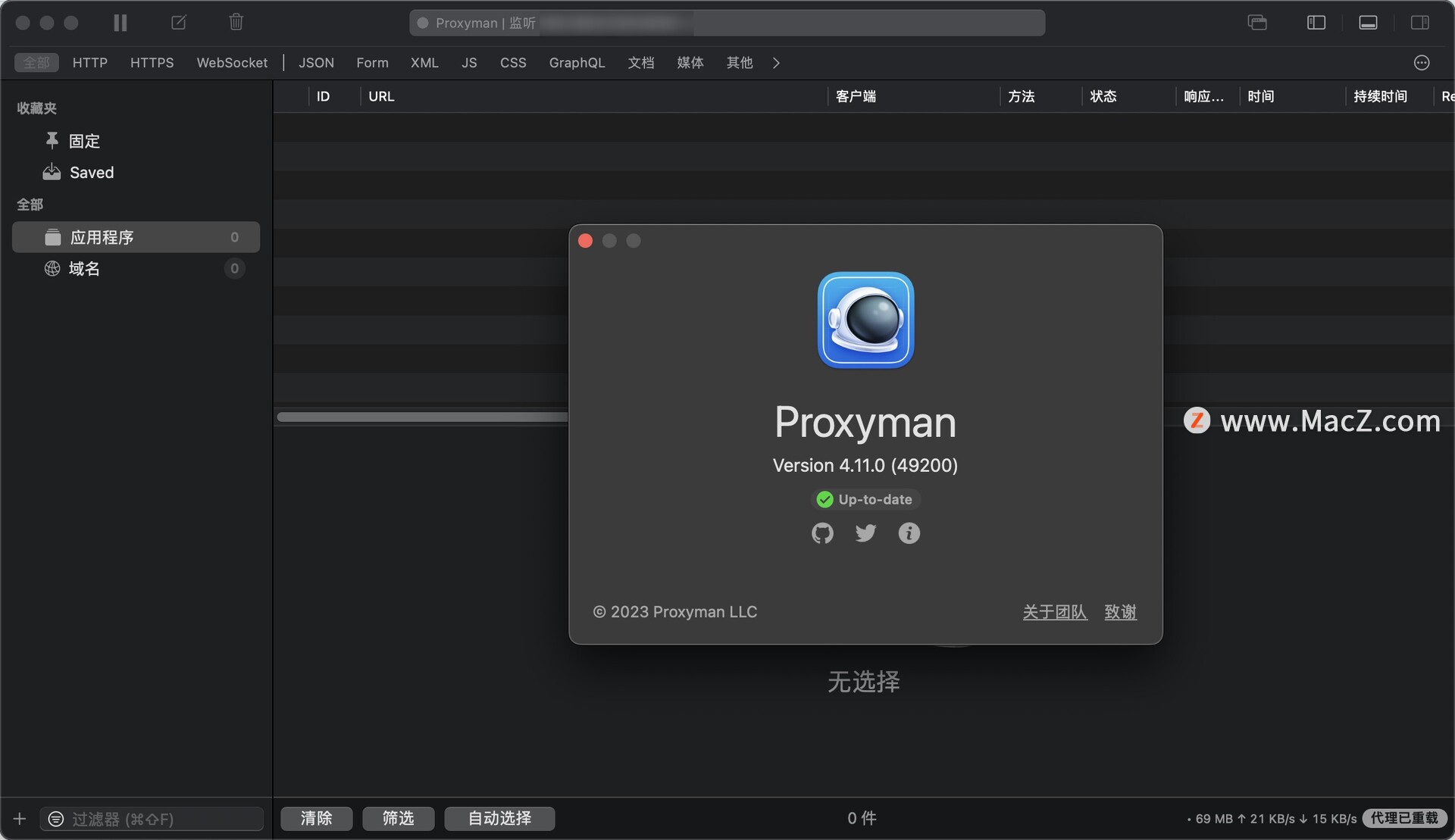Click the Proxyman astronaut app icon
Viewport: 1455px width, 840px height.
pyautogui.click(x=865, y=320)
